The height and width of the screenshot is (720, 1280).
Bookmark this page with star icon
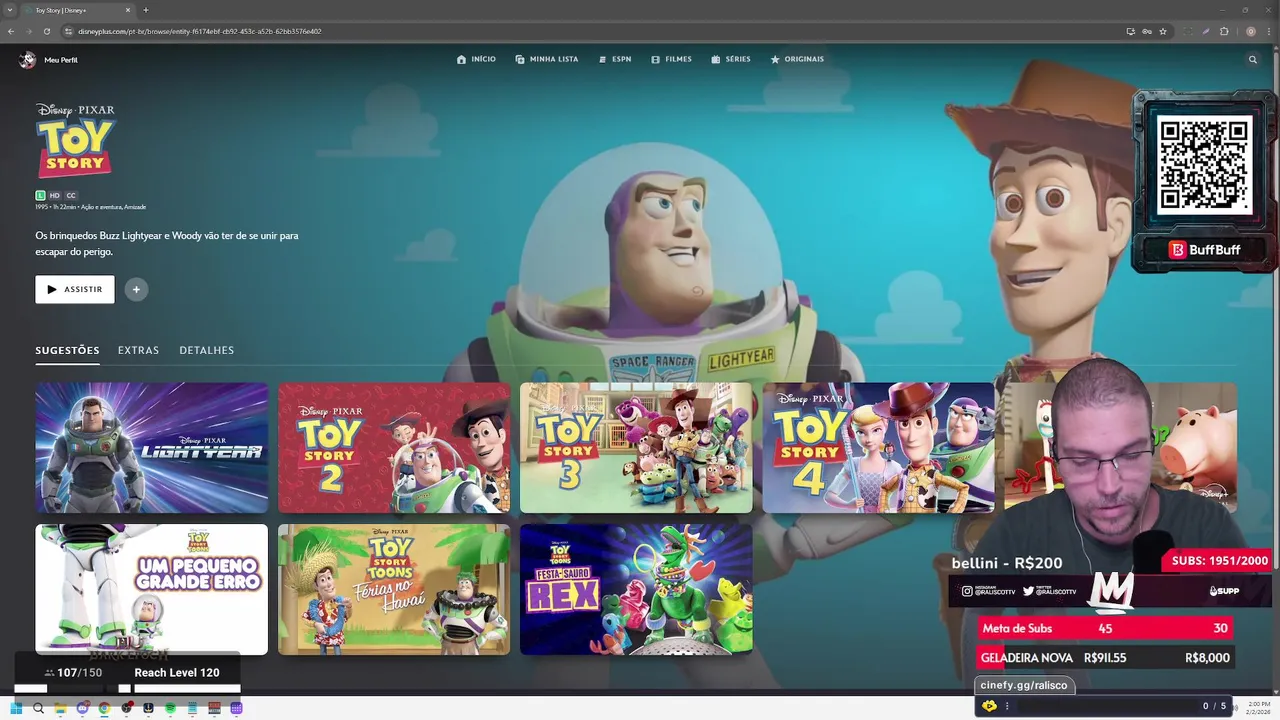pyautogui.click(x=1163, y=31)
